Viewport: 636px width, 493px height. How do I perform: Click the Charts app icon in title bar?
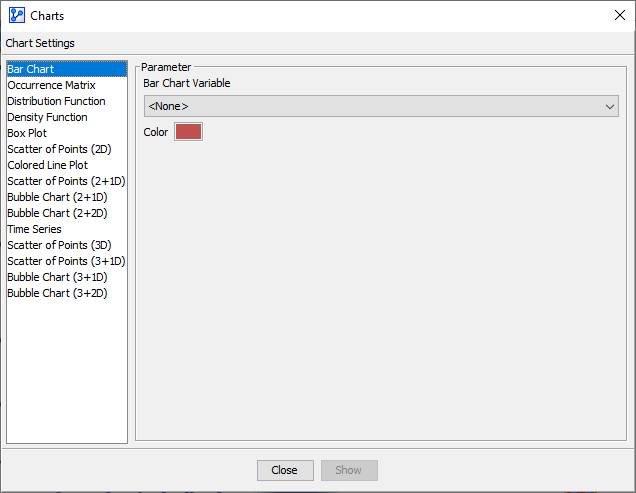[16, 15]
